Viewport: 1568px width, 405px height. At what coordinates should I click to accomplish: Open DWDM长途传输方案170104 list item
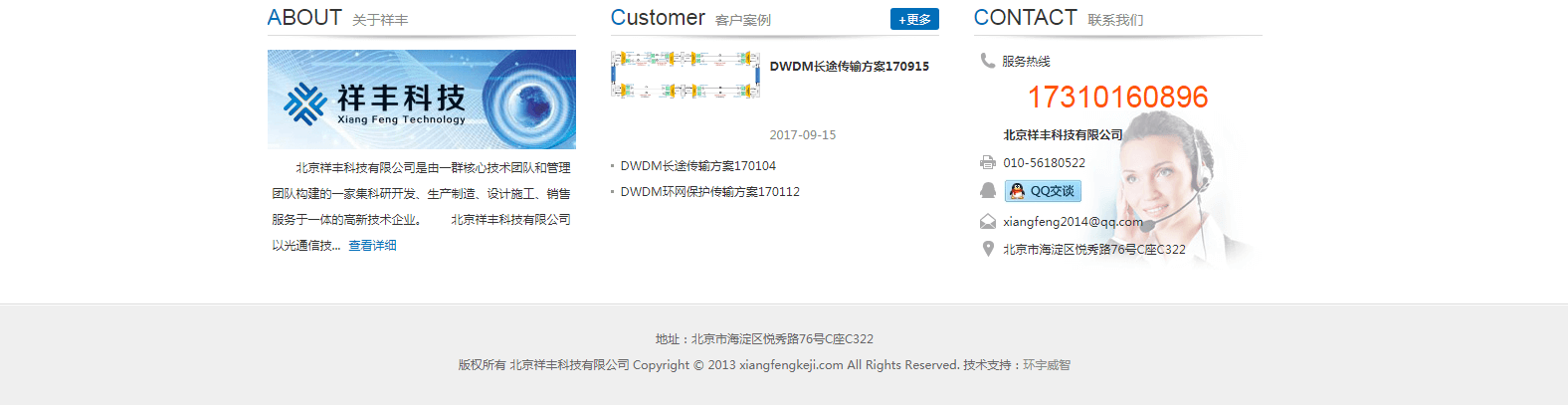697,165
